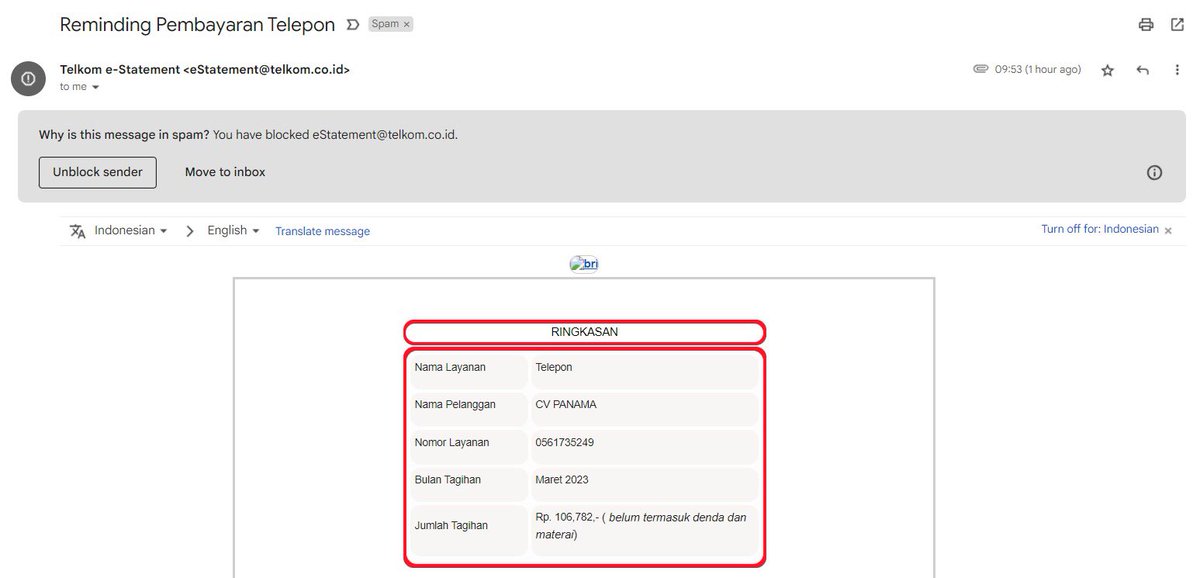Click the 'Nomor Layanan' label
The height and width of the screenshot is (578, 1200).
point(452,442)
